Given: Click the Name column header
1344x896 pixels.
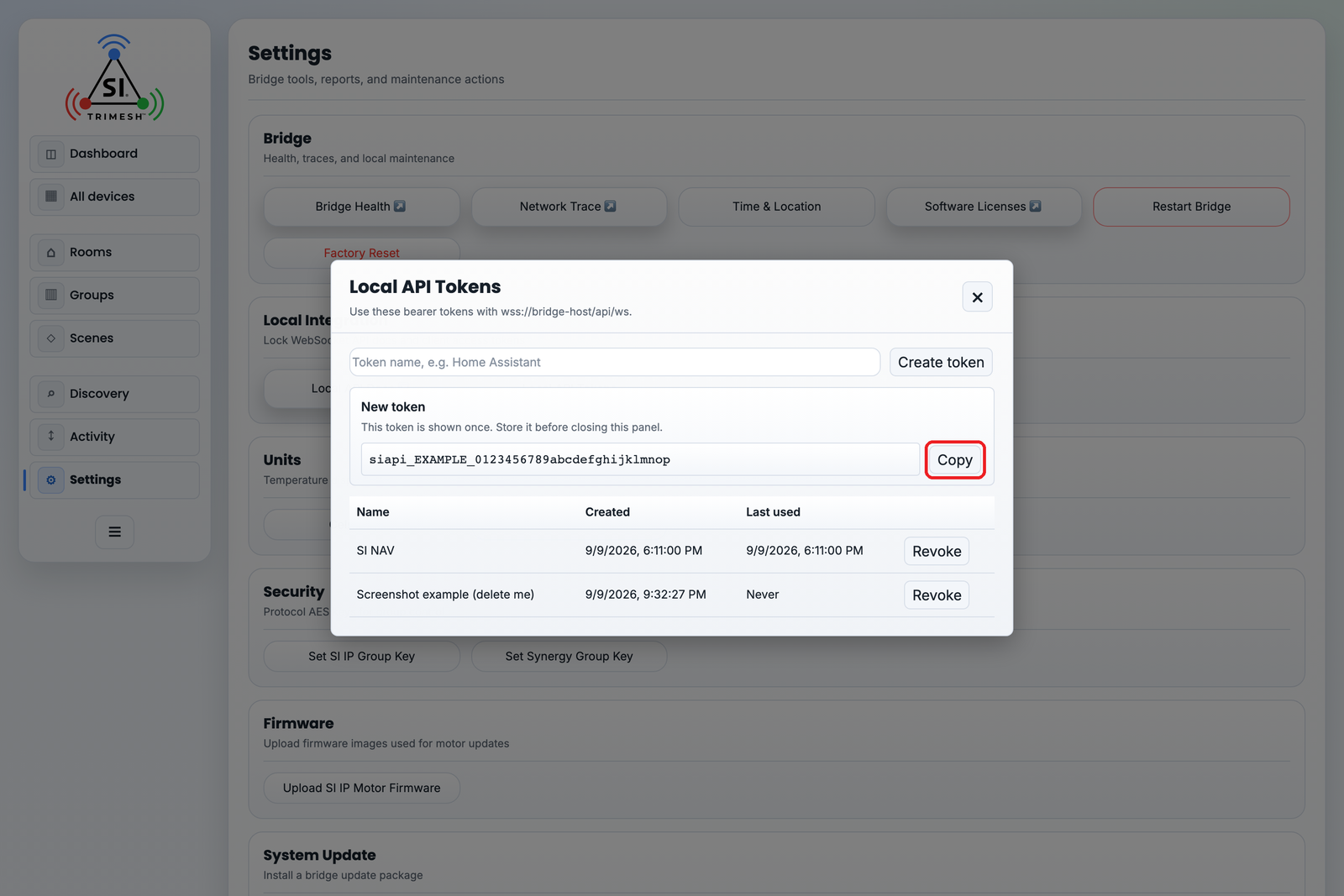Looking at the screenshot, I should (x=373, y=511).
